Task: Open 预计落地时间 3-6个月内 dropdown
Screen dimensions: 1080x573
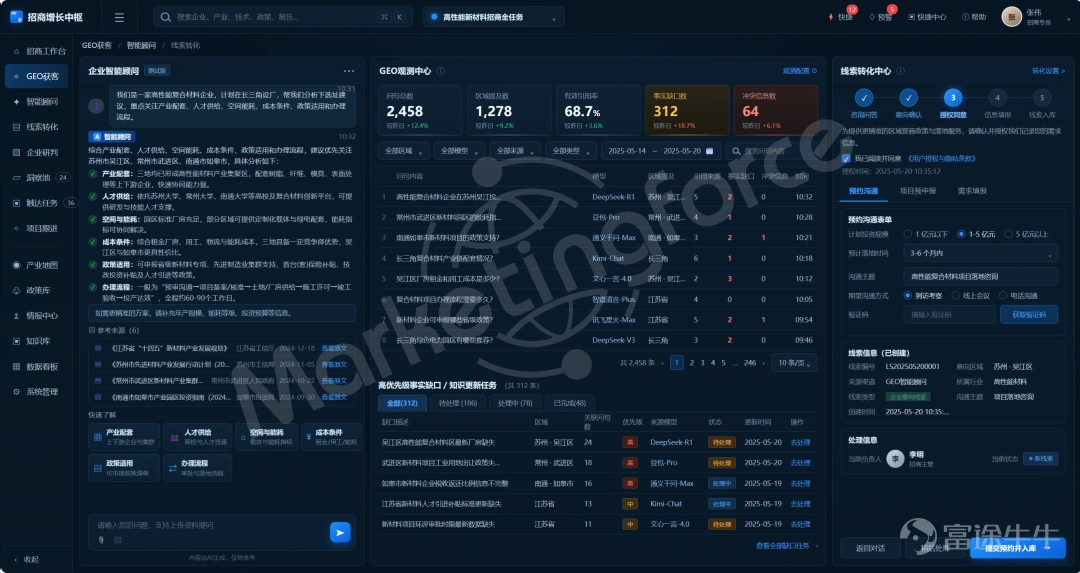Action: pos(980,253)
